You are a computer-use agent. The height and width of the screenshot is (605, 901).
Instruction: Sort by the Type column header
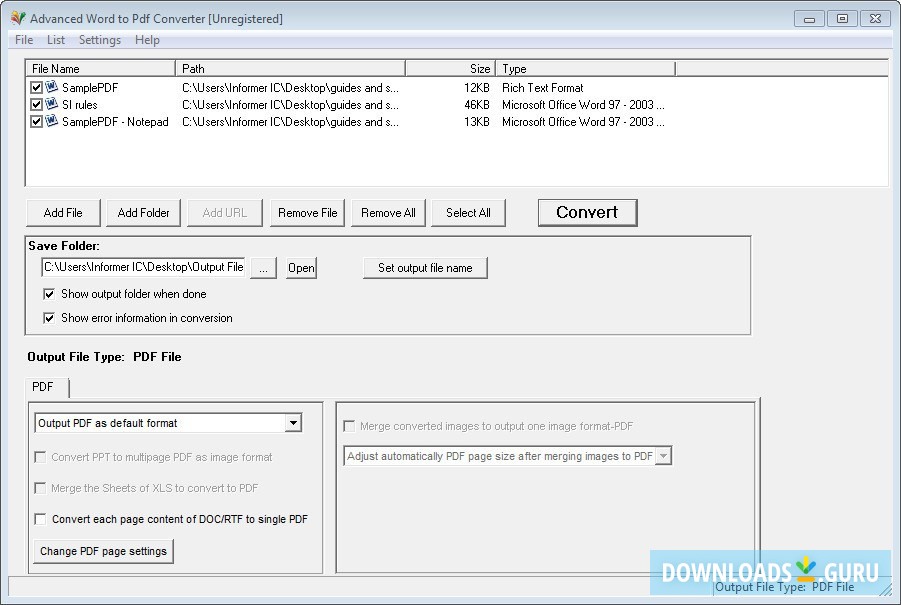tap(586, 69)
